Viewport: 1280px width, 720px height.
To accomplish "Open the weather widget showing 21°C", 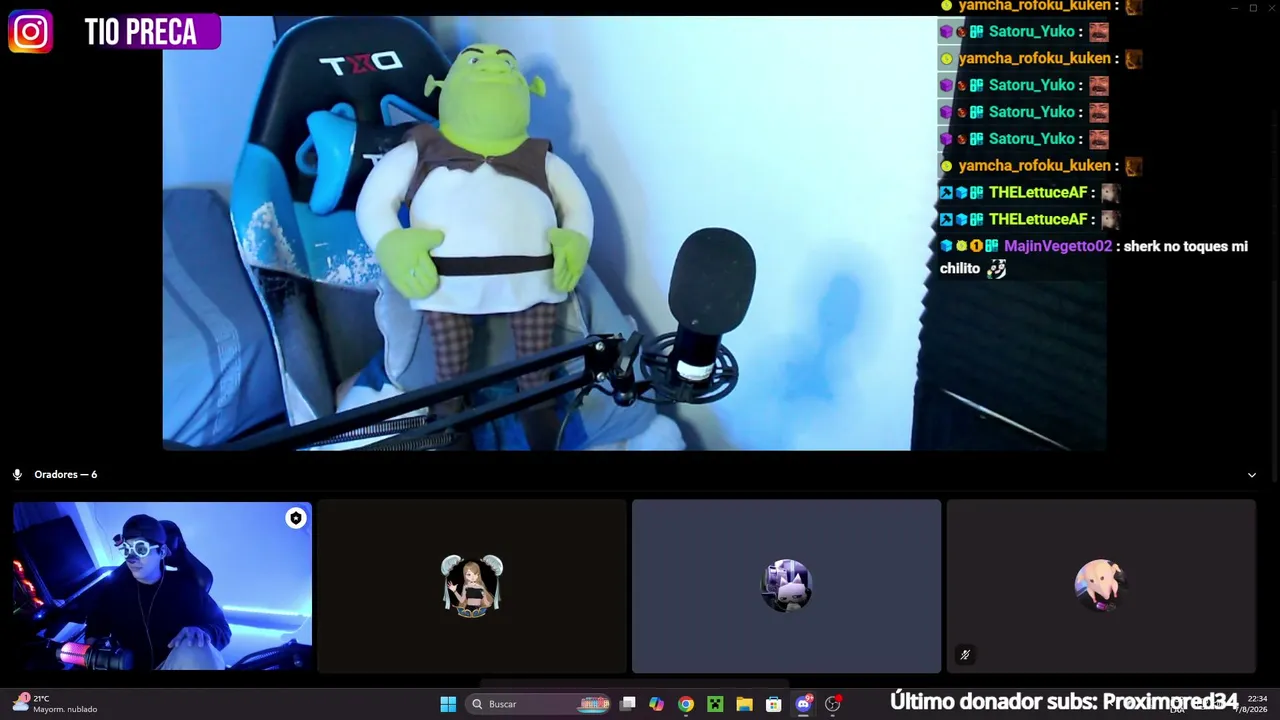I will [x=55, y=704].
